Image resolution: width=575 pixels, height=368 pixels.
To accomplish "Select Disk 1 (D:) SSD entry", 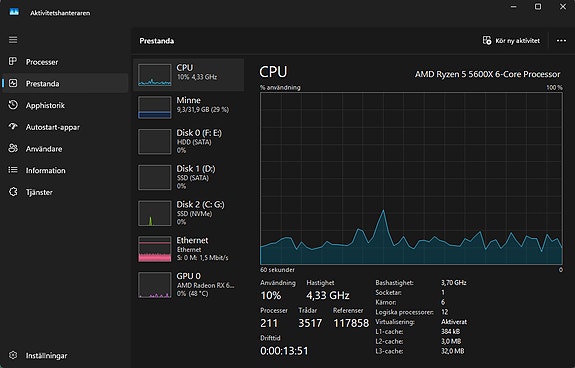I will [x=188, y=177].
